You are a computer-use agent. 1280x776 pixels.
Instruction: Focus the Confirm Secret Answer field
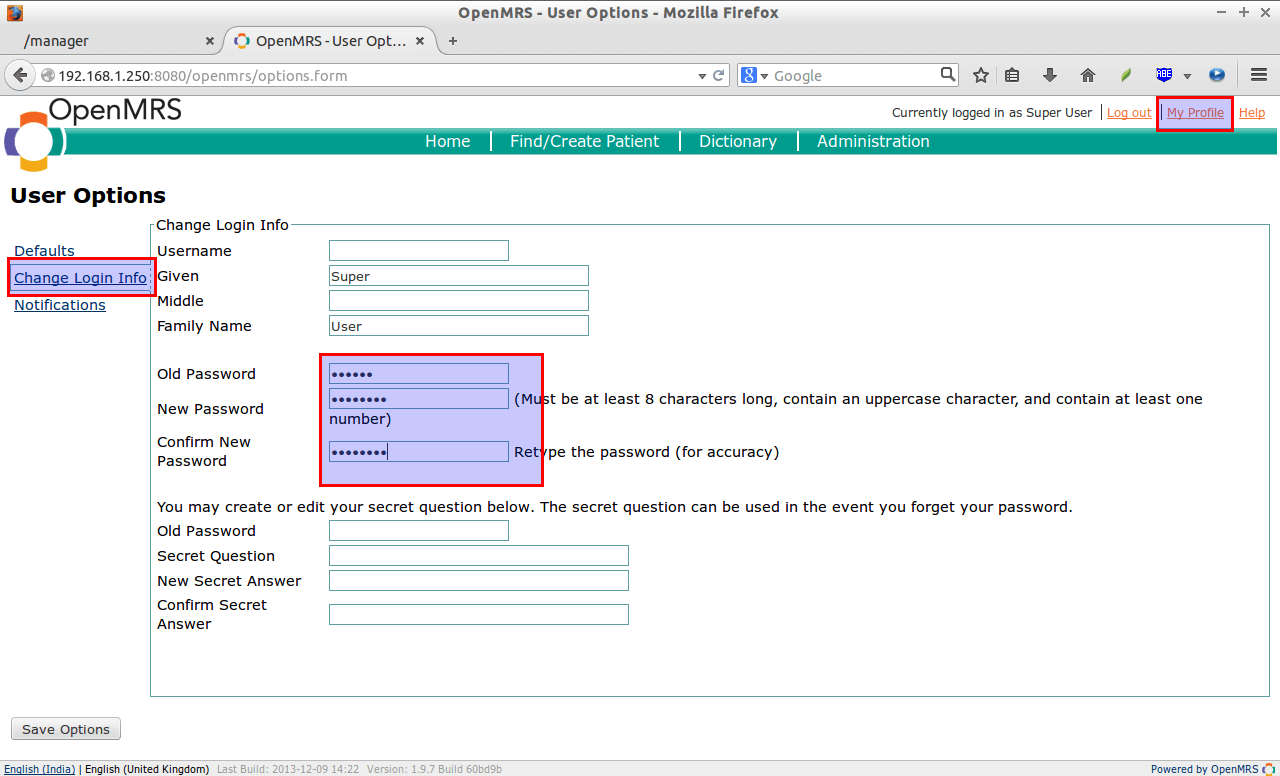point(479,615)
